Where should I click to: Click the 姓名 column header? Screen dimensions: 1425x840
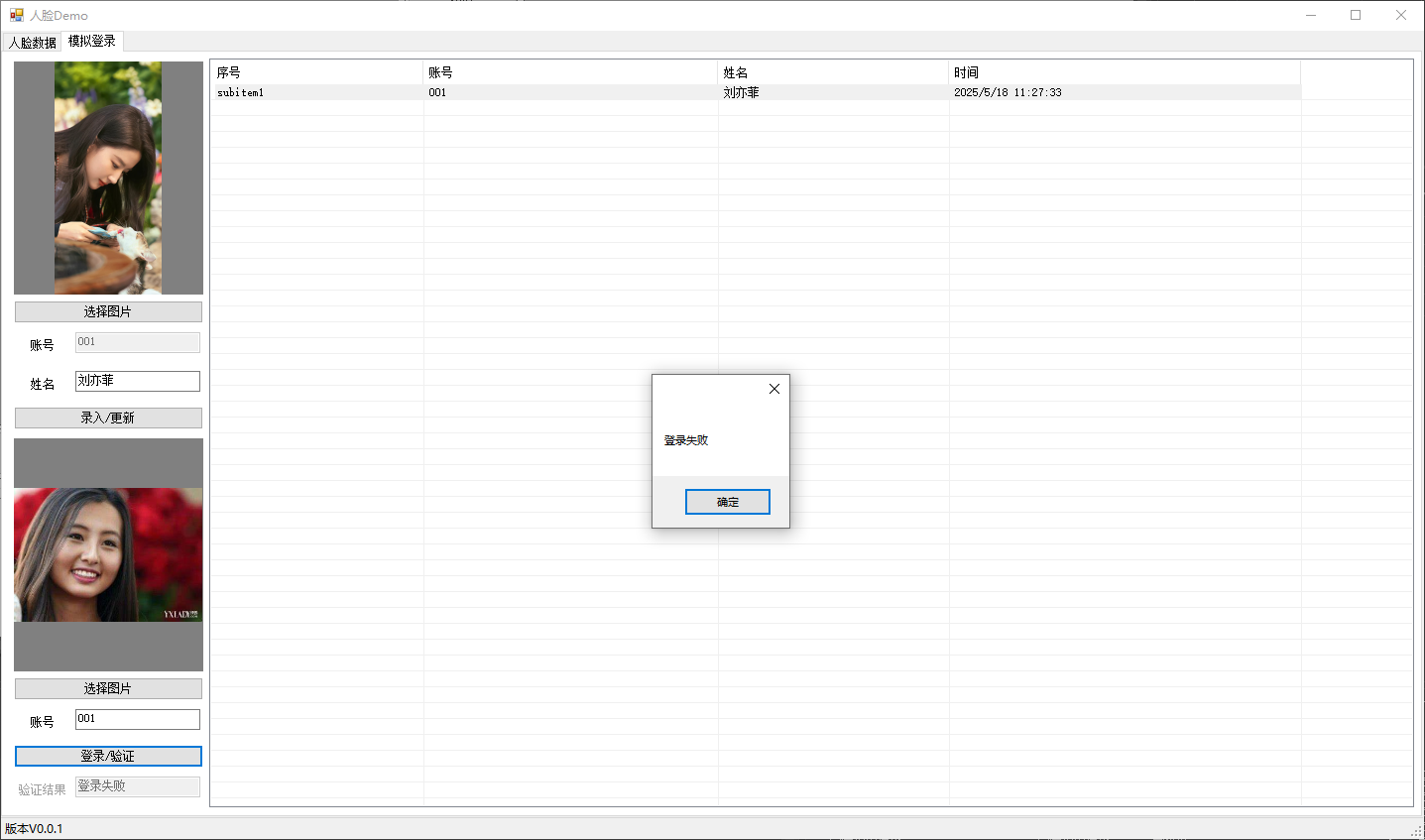[833, 72]
